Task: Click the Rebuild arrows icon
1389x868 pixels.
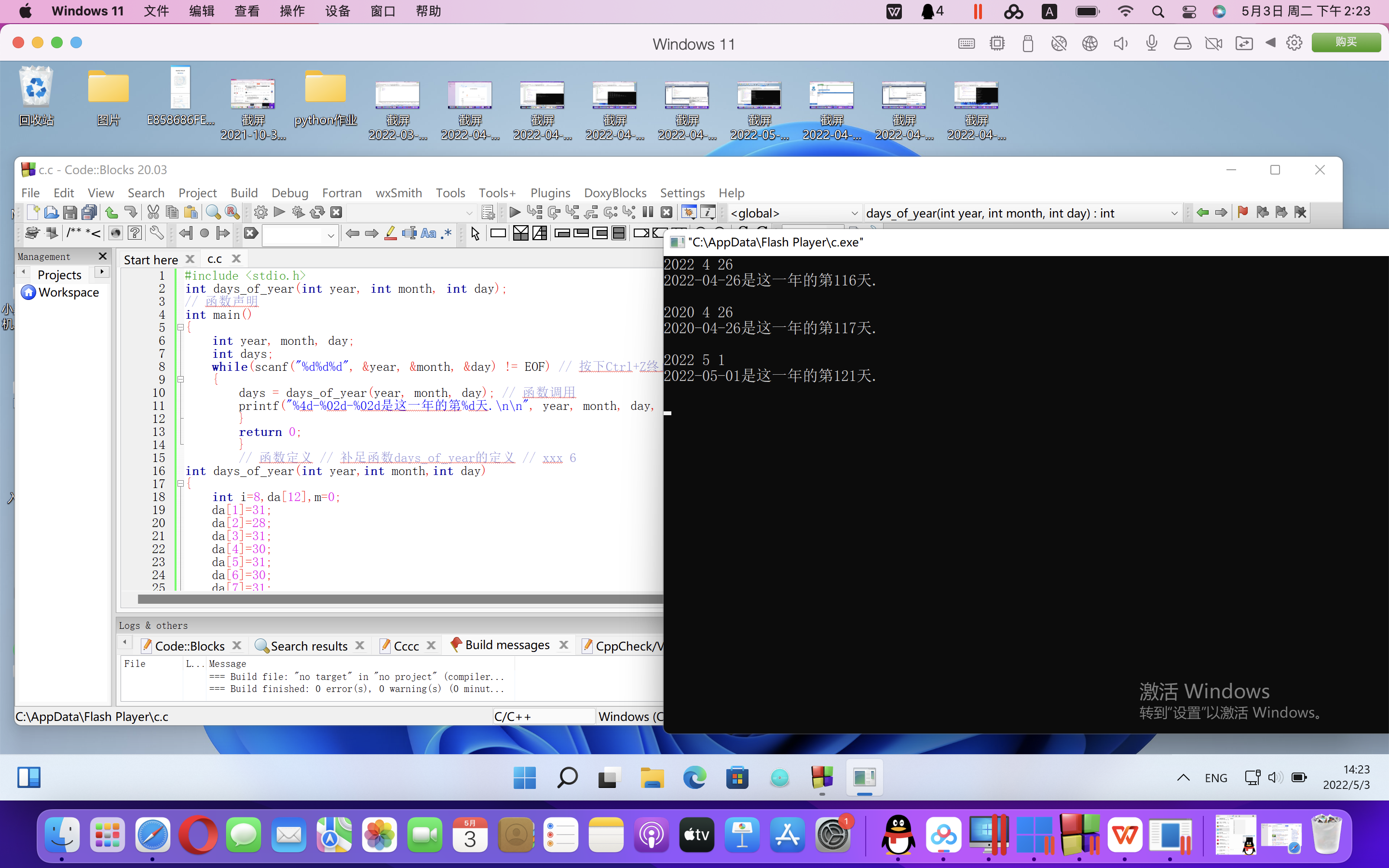Action: (317, 212)
